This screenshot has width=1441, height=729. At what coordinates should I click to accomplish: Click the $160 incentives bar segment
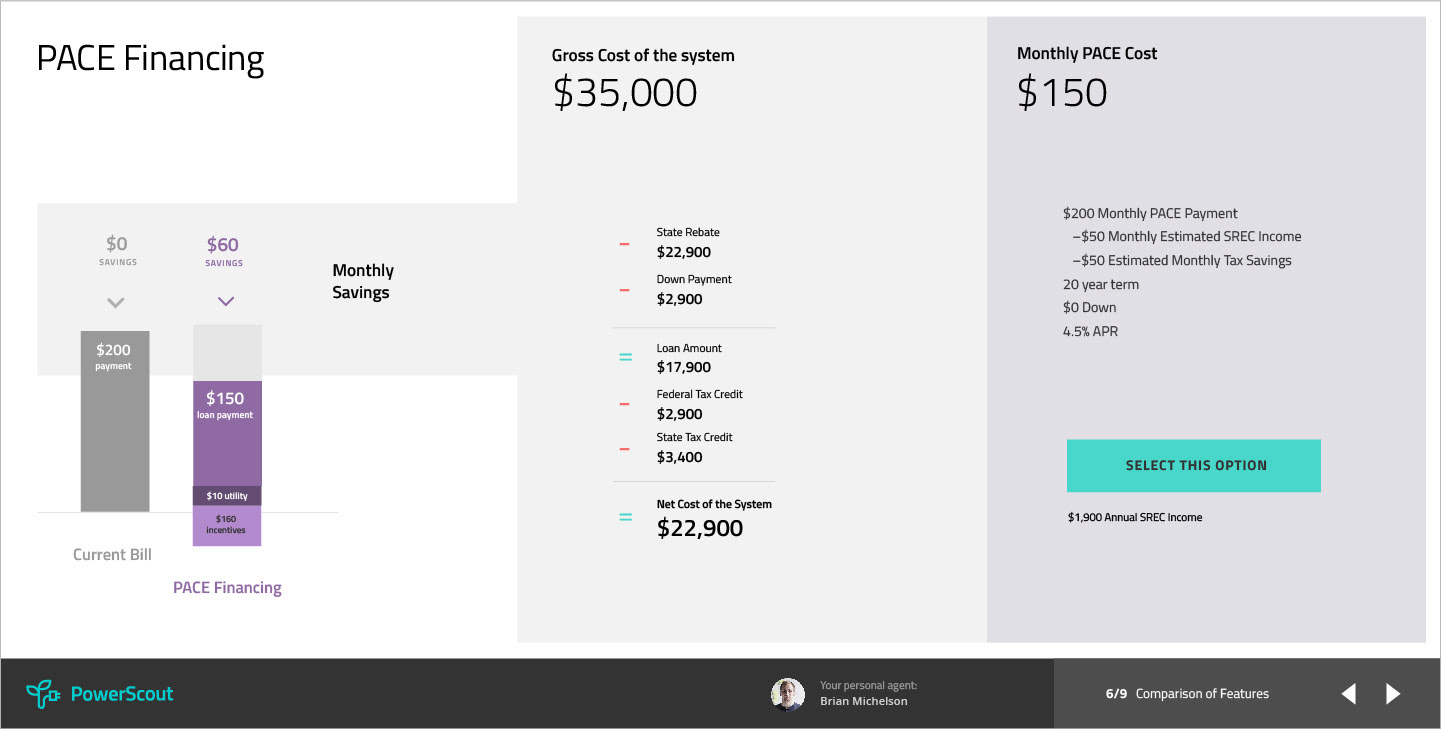click(227, 525)
